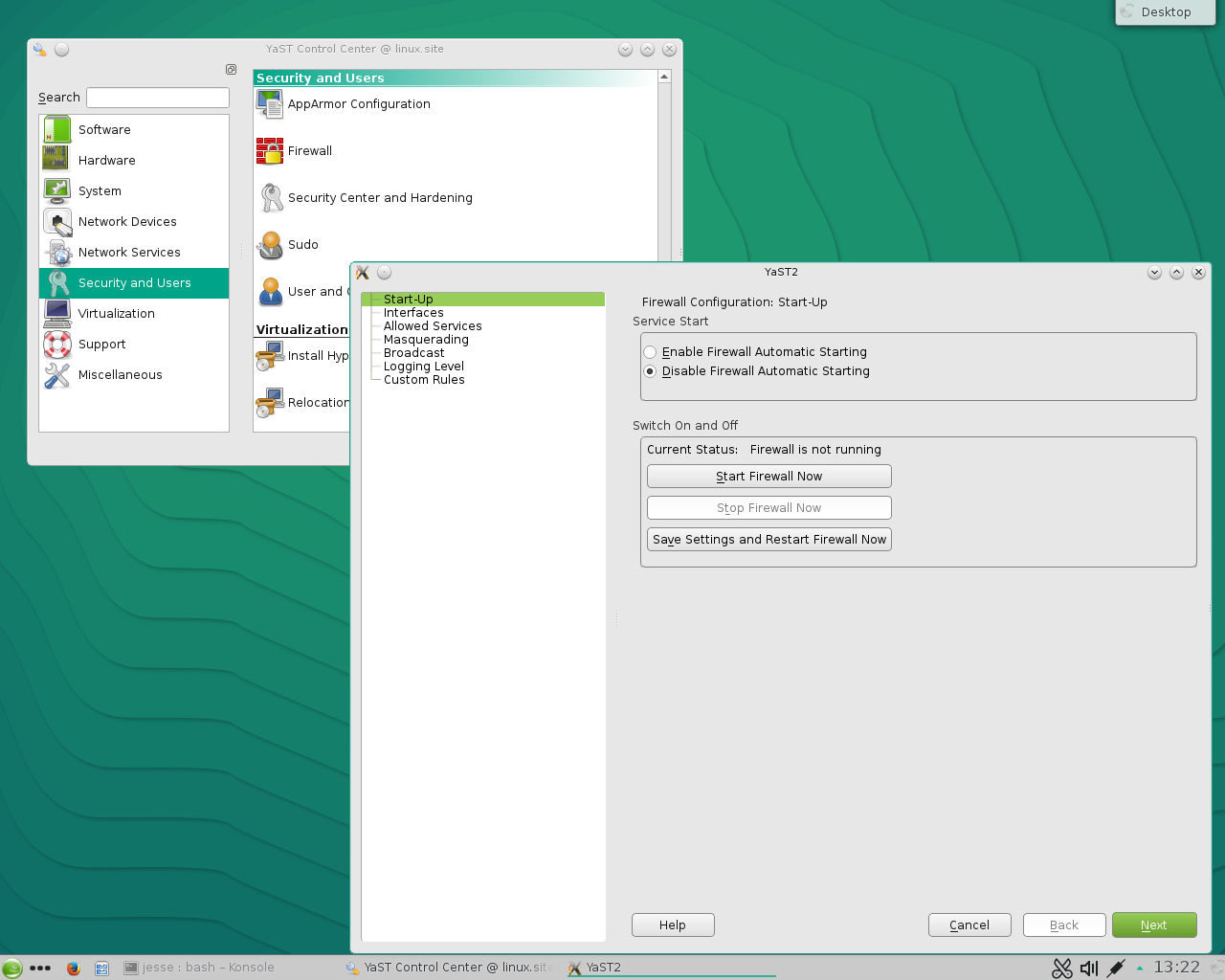Click the Install Hypervisor icon
1225x980 pixels.
click(270, 355)
